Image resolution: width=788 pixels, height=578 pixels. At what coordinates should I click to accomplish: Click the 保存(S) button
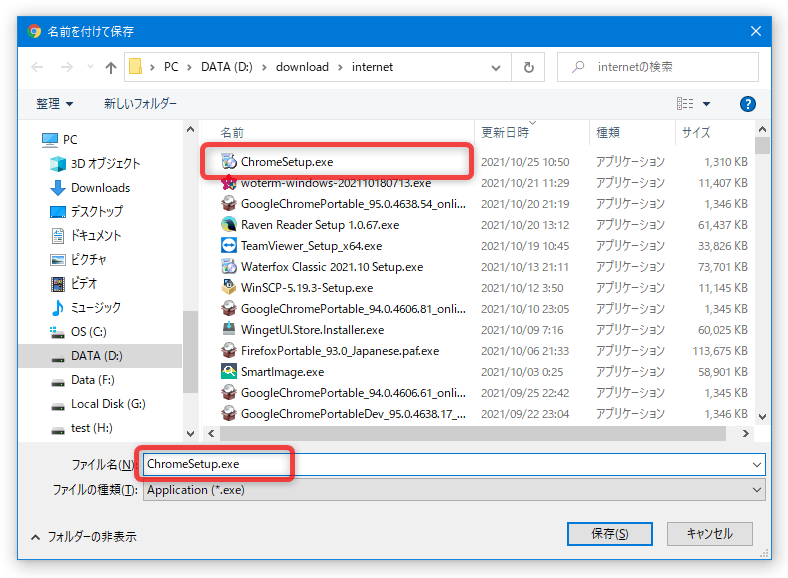[610, 533]
